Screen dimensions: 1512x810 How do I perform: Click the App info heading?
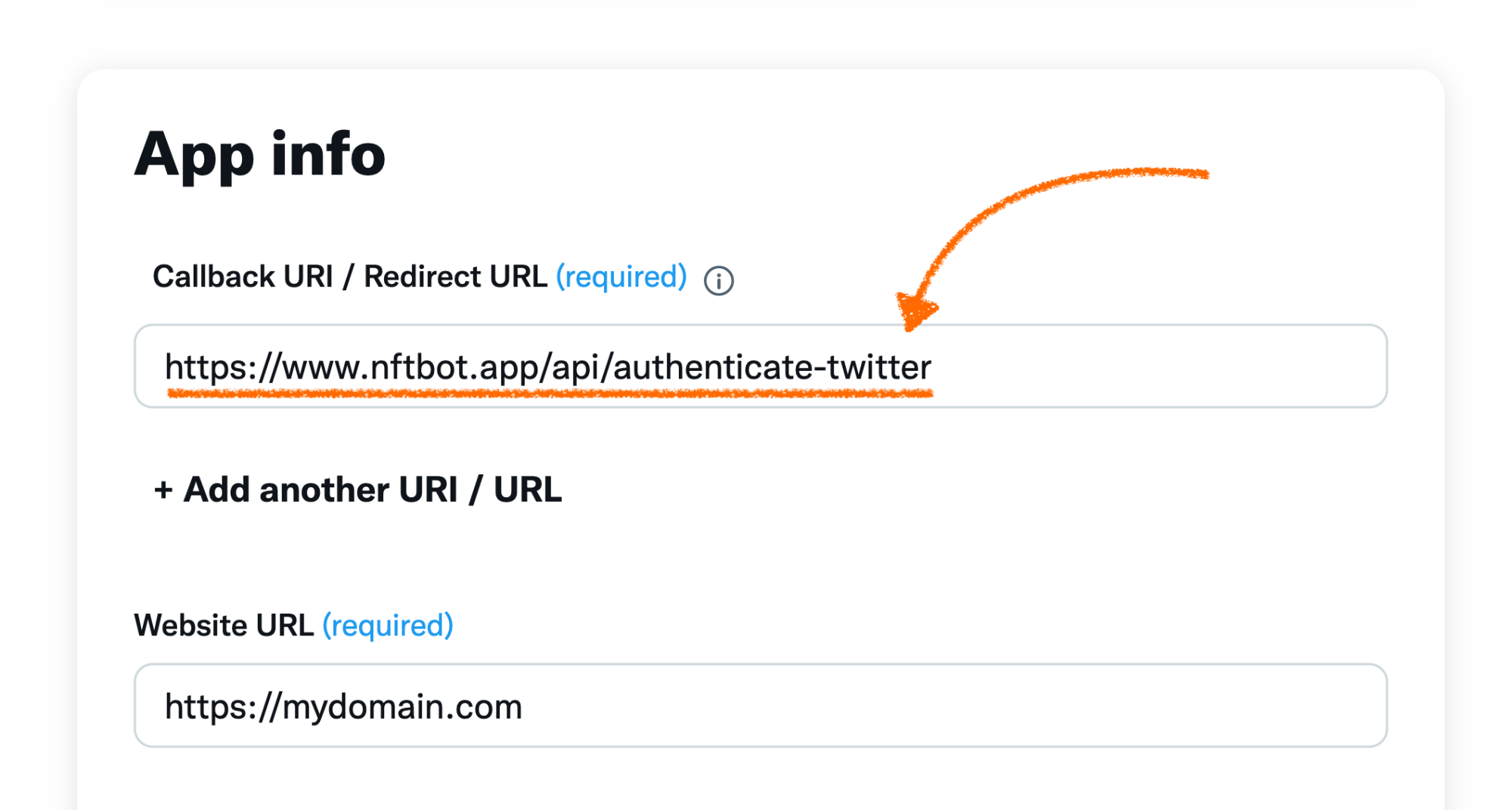pyautogui.click(x=260, y=155)
